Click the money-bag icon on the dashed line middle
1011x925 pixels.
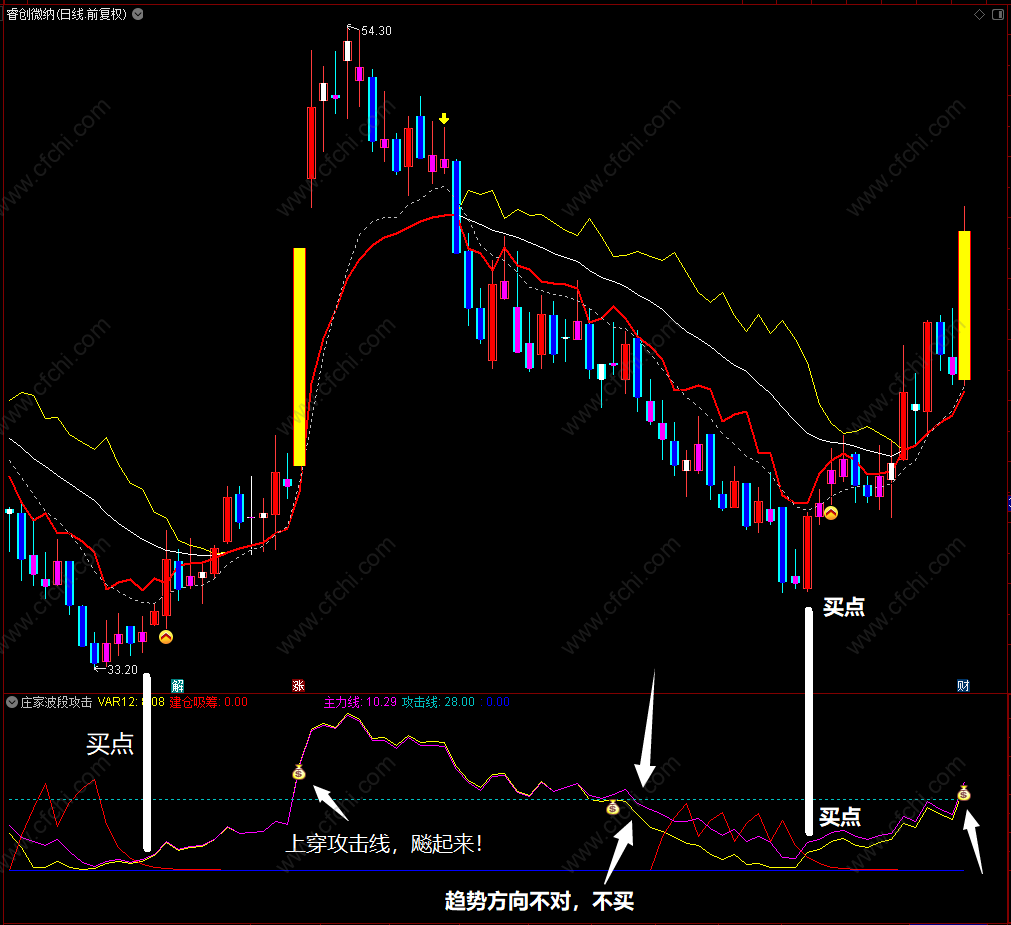click(x=613, y=806)
